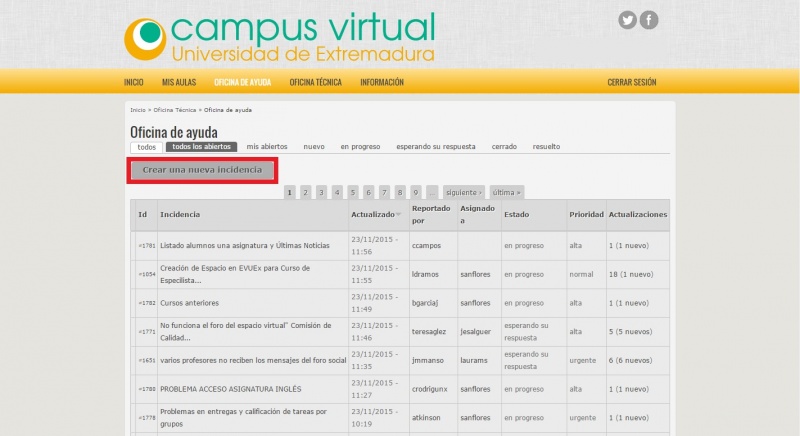Jump to the 'última' page
Viewport: 800px width, 436px height.
click(506, 191)
